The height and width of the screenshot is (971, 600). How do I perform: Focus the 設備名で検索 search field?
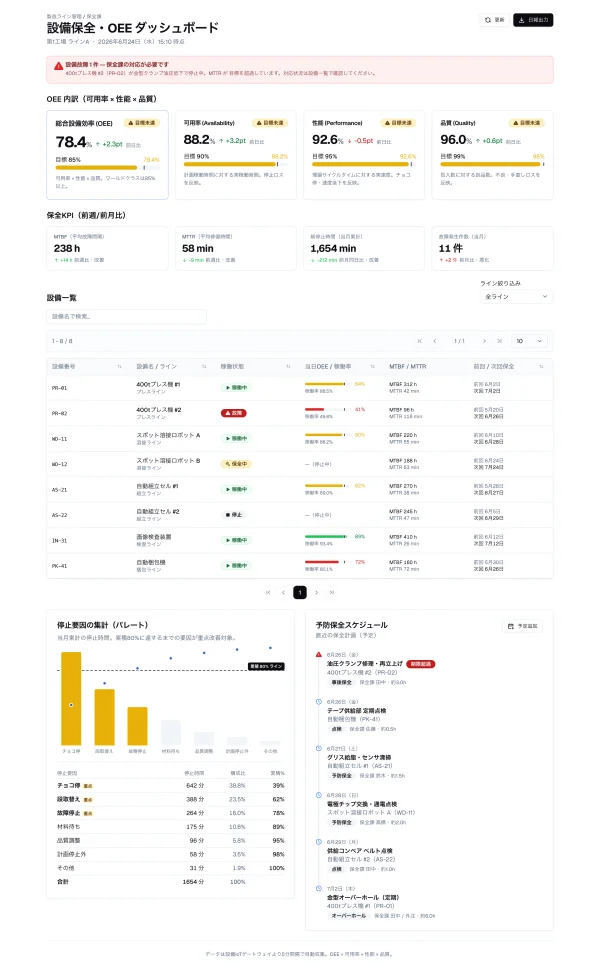[x=126, y=316]
